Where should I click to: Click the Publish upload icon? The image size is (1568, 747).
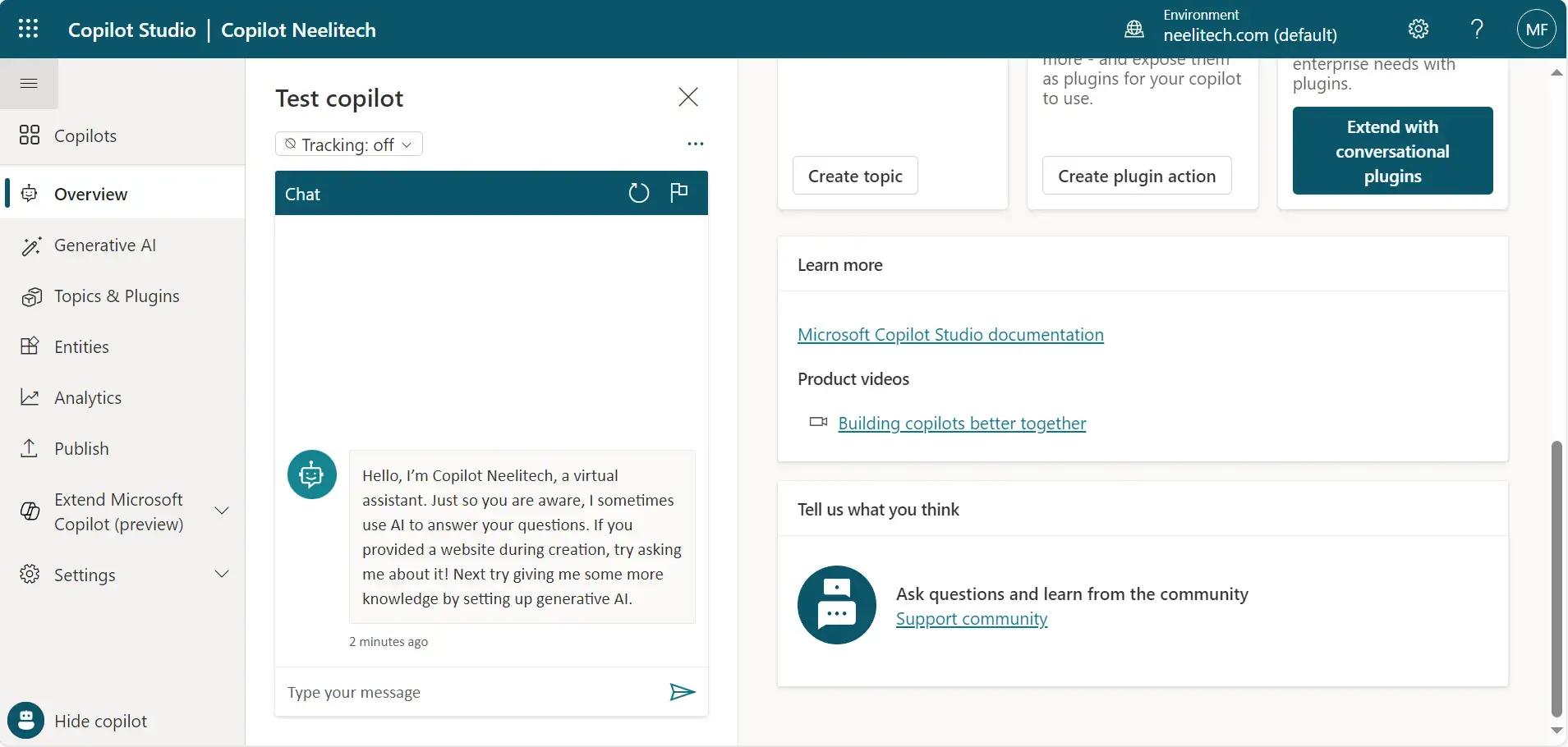click(x=30, y=448)
